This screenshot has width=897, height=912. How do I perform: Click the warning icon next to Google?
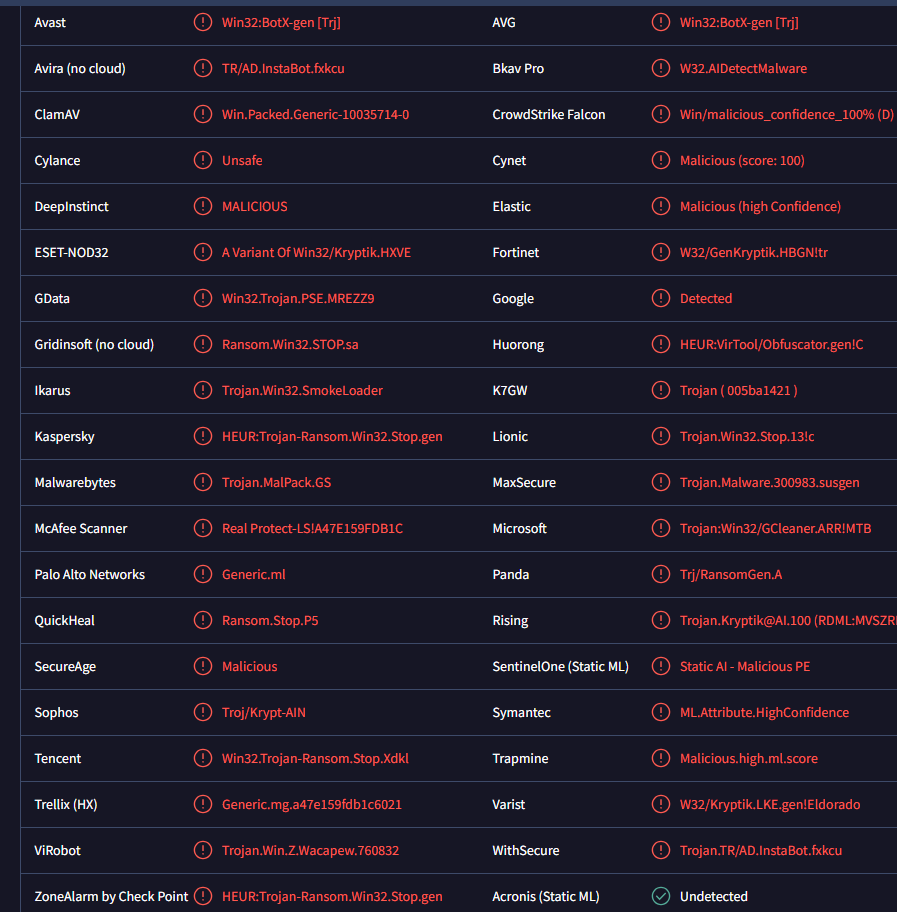coord(661,299)
